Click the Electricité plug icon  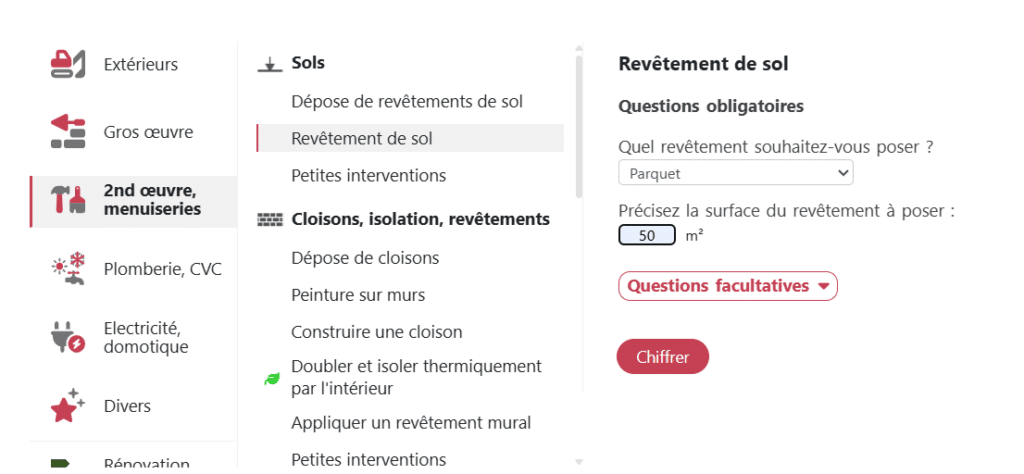pyautogui.click(x=68, y=338)
